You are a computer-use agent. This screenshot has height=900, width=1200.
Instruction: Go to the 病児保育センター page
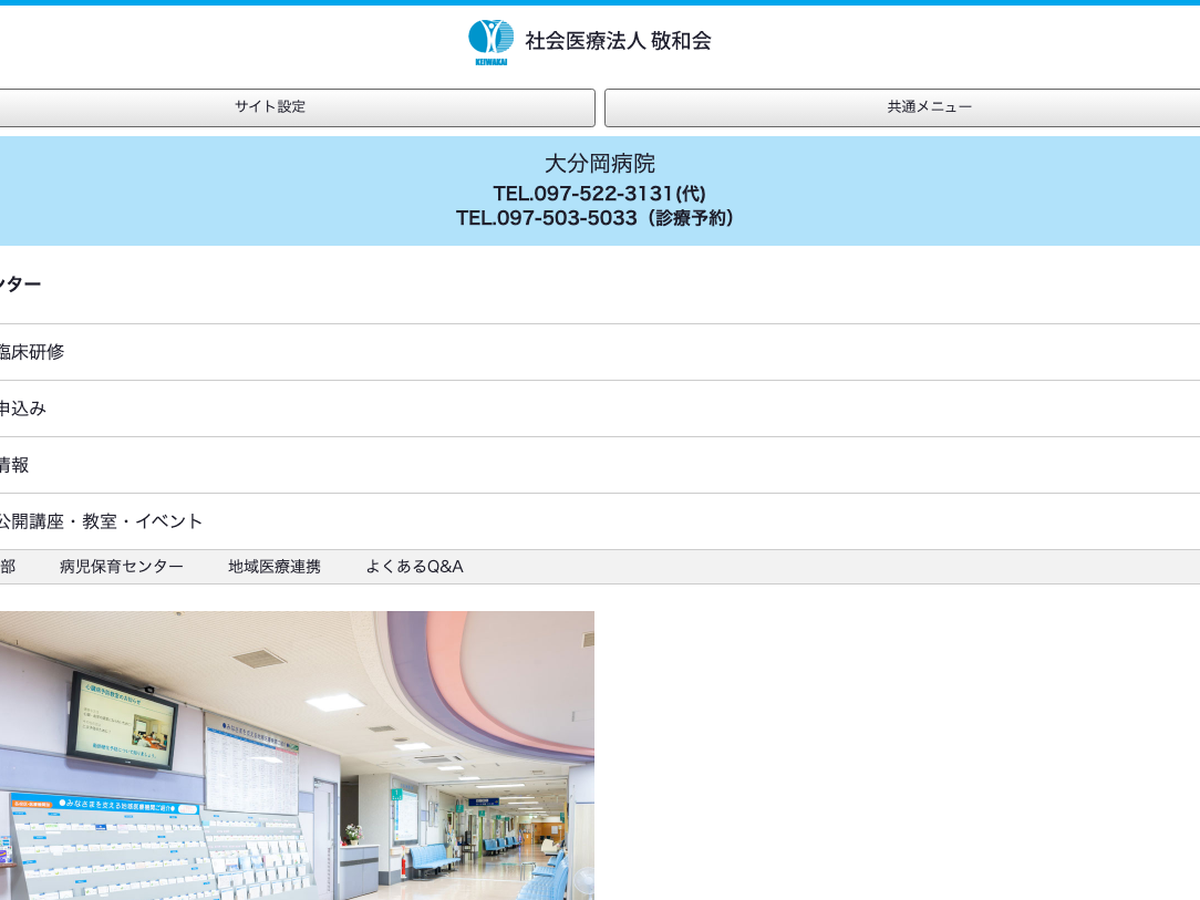[121, 567]
